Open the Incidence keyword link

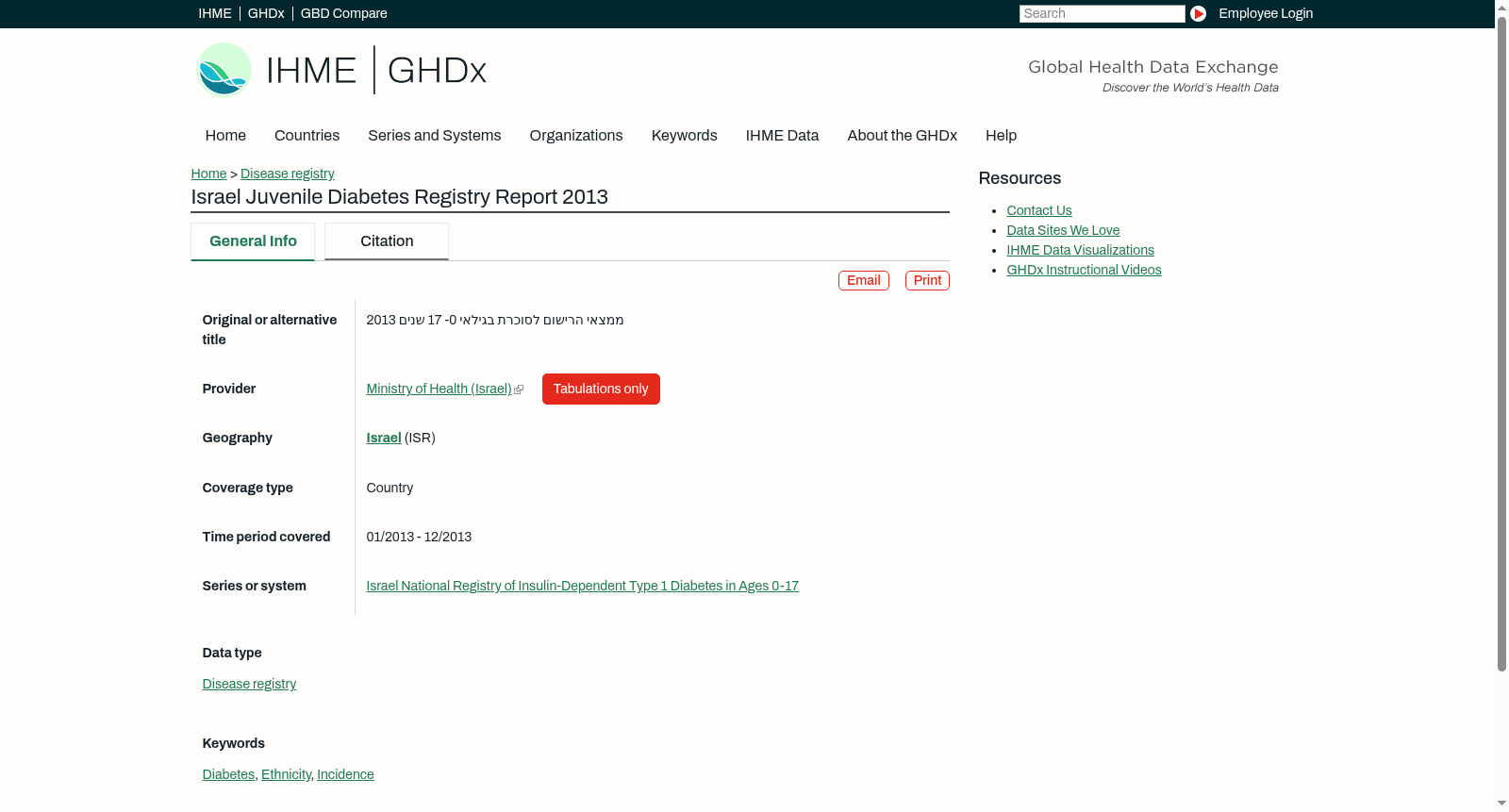click(345, 774)
